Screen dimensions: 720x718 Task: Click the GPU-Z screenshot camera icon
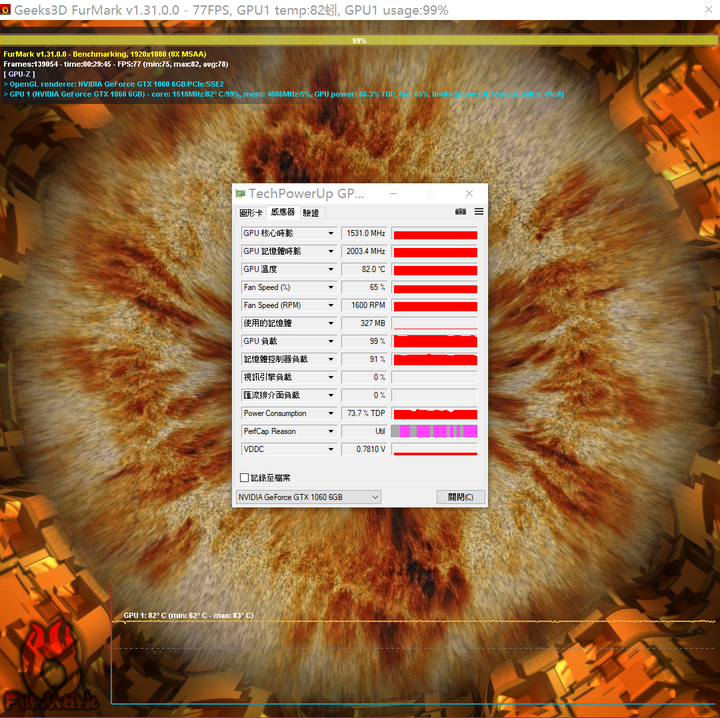point(460,212)
